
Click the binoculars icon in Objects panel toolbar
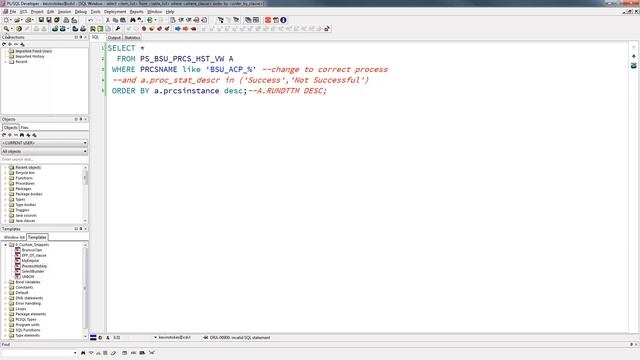click(22, 135)
